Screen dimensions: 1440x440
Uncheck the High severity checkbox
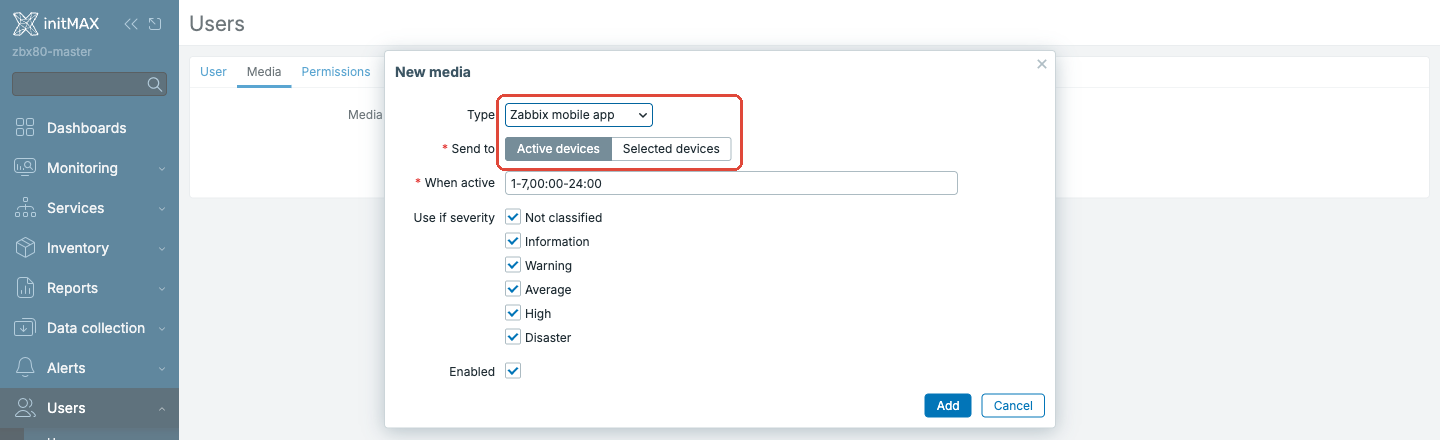(x=513, y=313)
